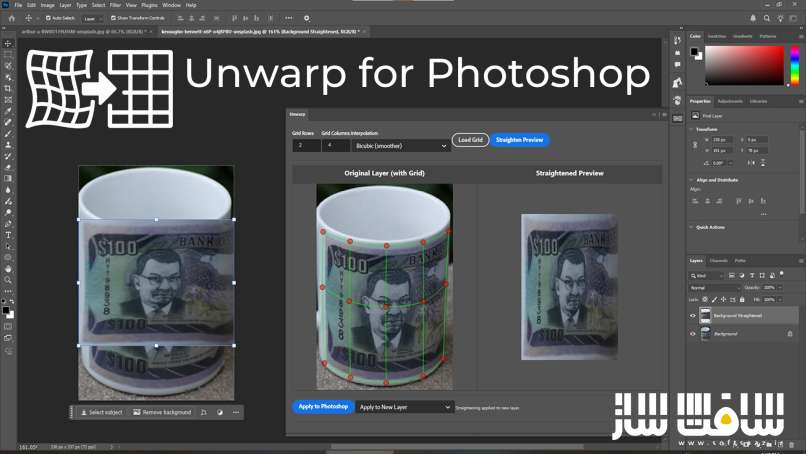Click the Home icon in options bar
The width and height of the screenshot is (806, 454).
tap(12, 18)
